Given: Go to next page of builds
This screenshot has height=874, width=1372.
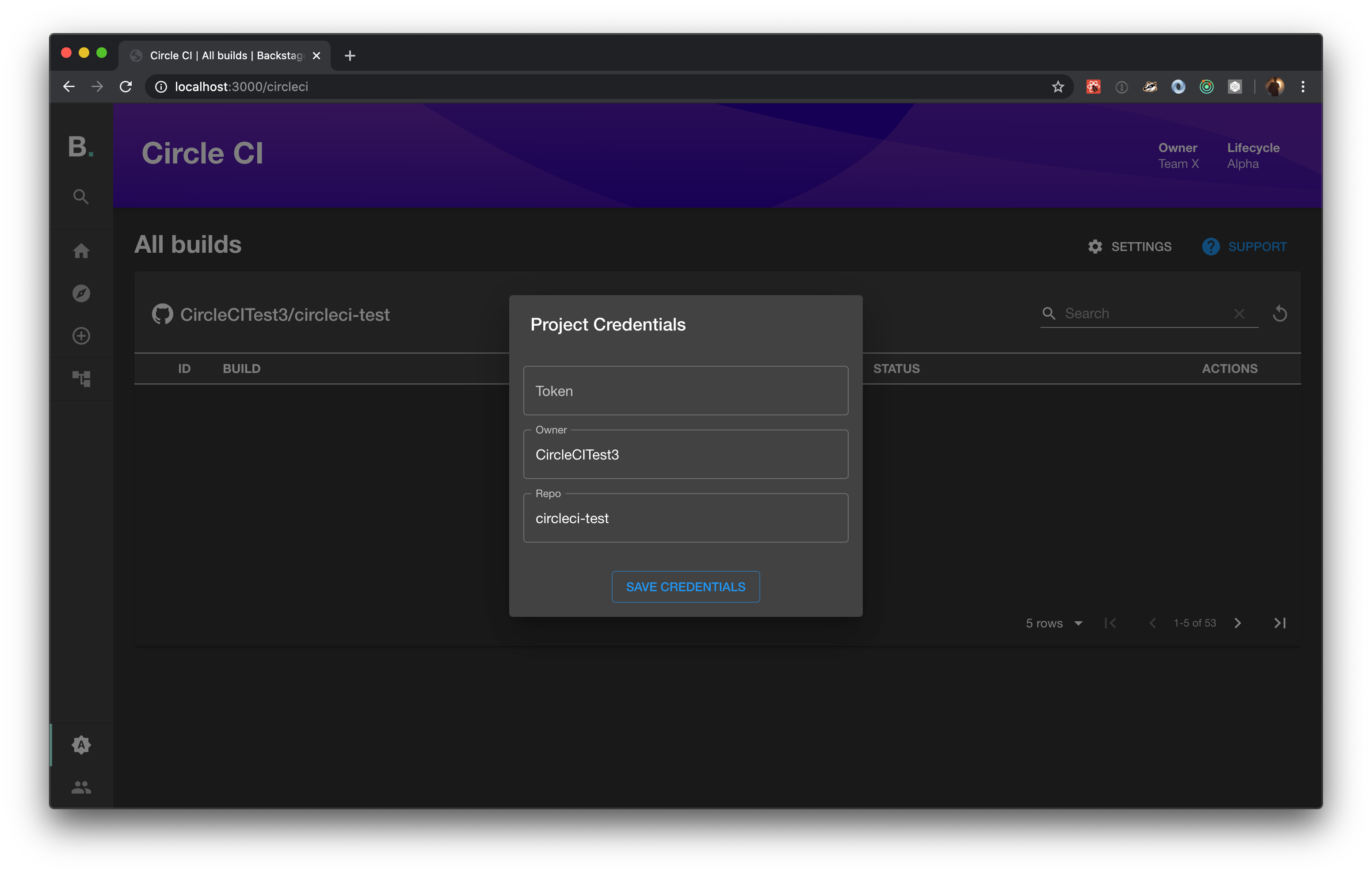Looking at the screenshot, I should [x=1238, y=623].
